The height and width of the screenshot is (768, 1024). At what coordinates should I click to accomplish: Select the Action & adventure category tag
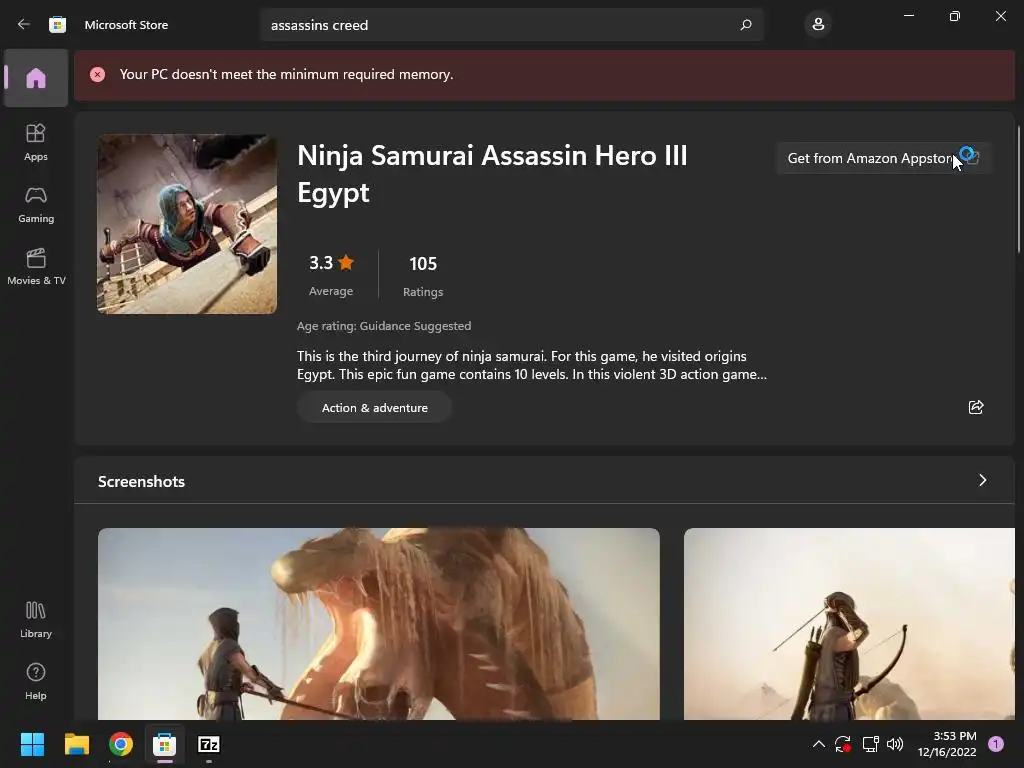pyautogui.click(x=374, y=408)
